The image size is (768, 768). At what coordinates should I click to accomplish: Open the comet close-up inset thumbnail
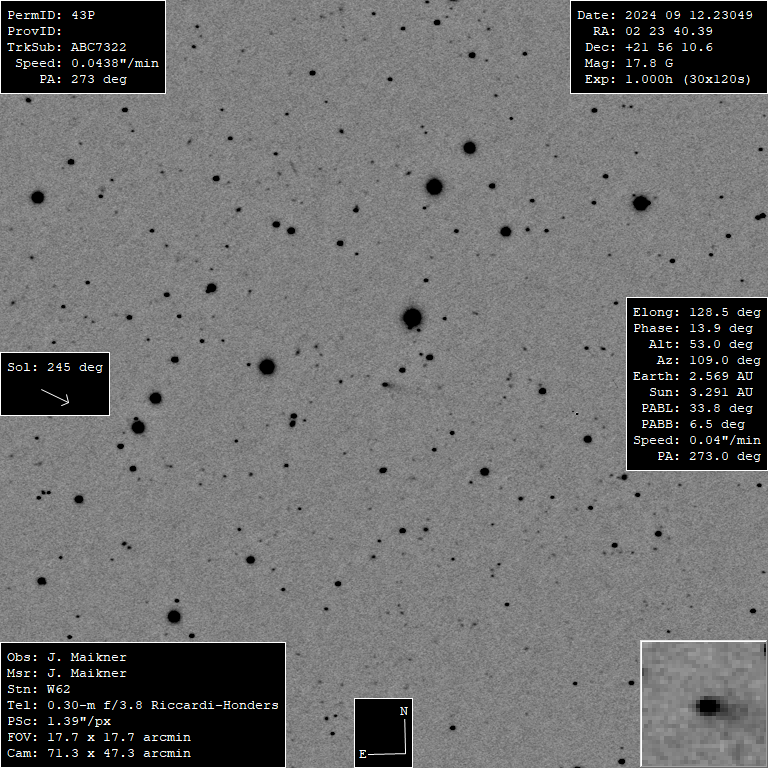(702, 704)
